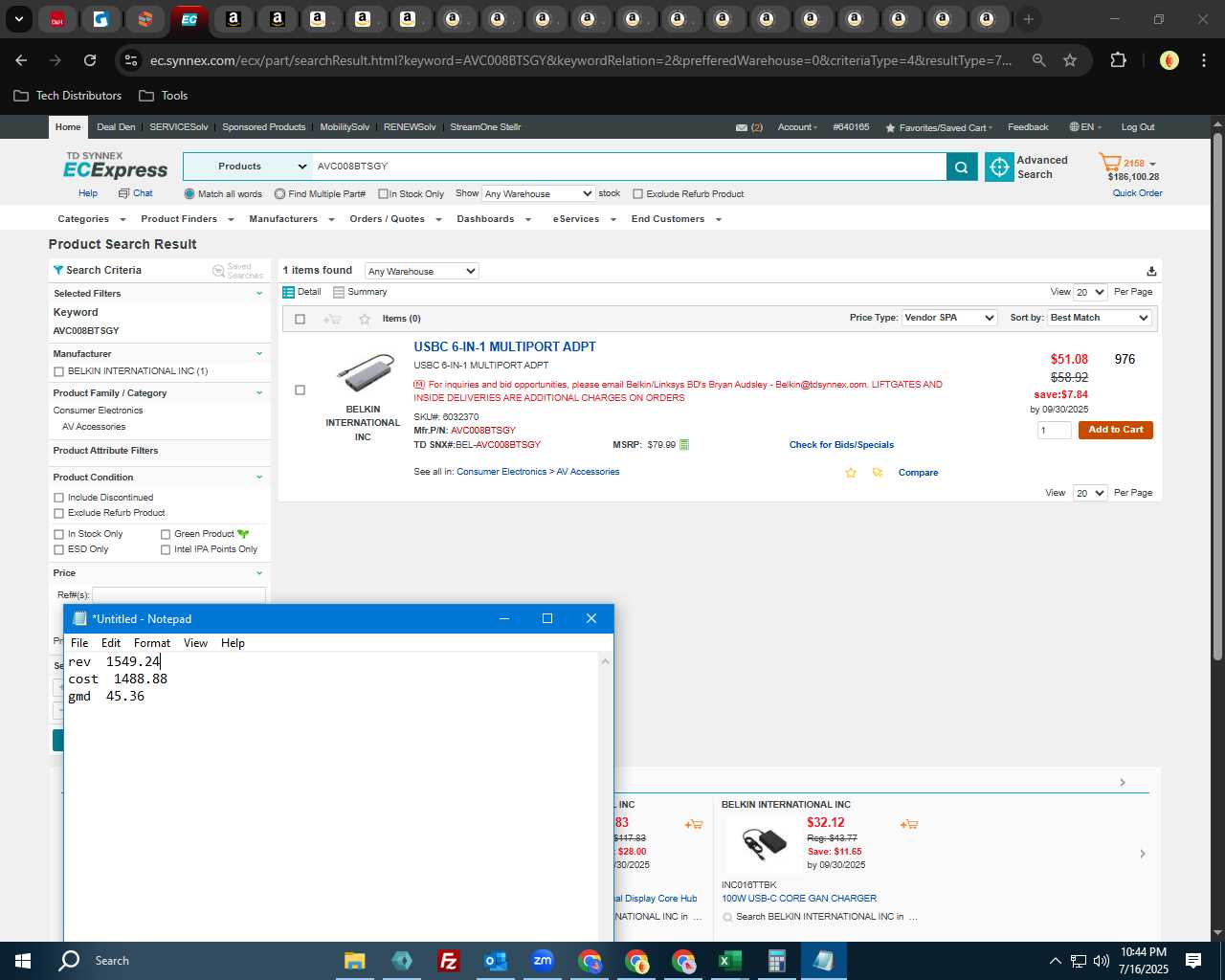Open the Products search type dropdown
This screenshot has width=1225, height=980.
248,167
